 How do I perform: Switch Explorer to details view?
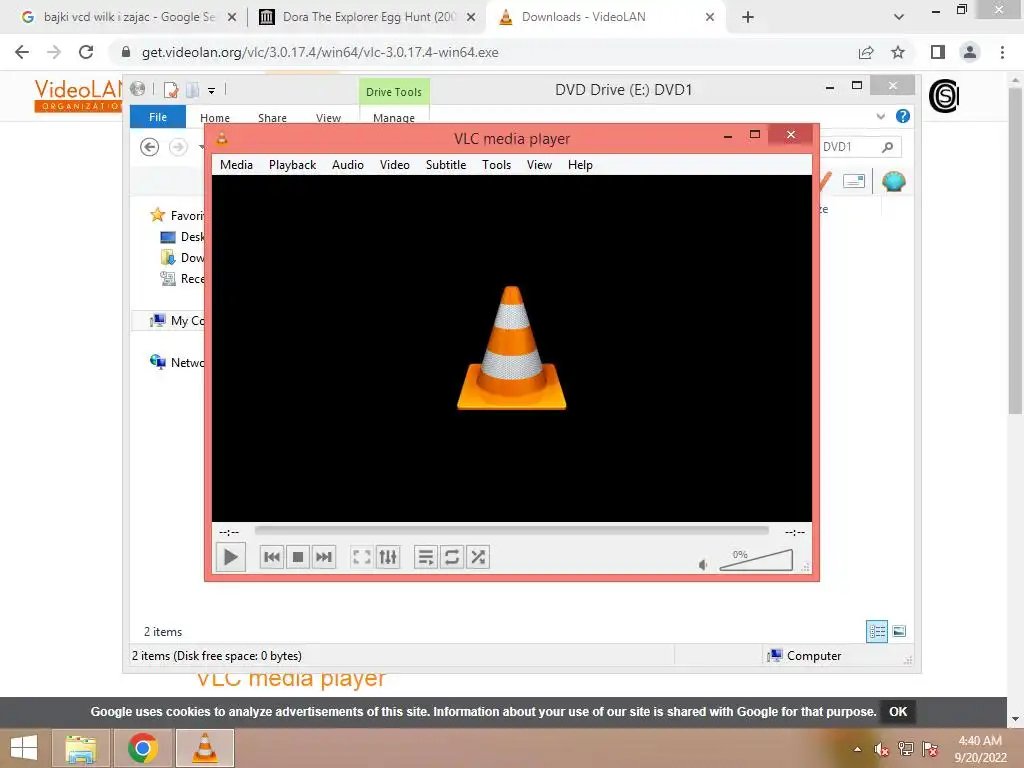point(877,631)
